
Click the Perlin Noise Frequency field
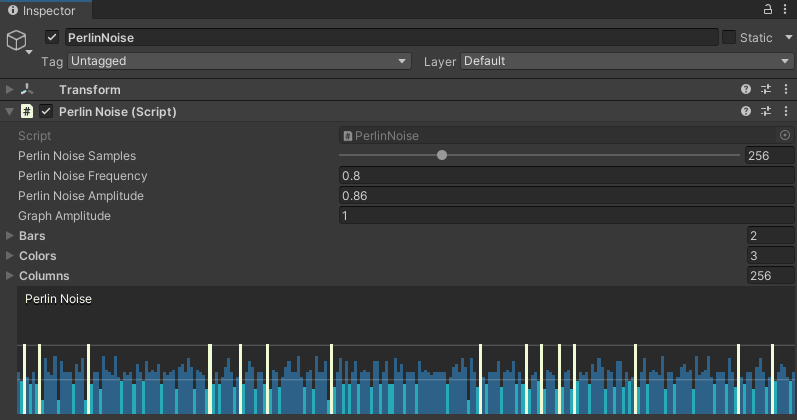566,175
